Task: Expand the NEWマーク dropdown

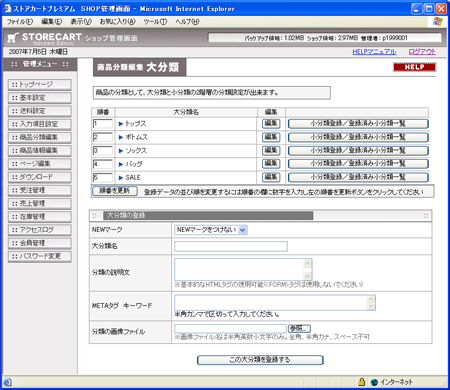Action: pyautogui.click(x=211, y=230)
